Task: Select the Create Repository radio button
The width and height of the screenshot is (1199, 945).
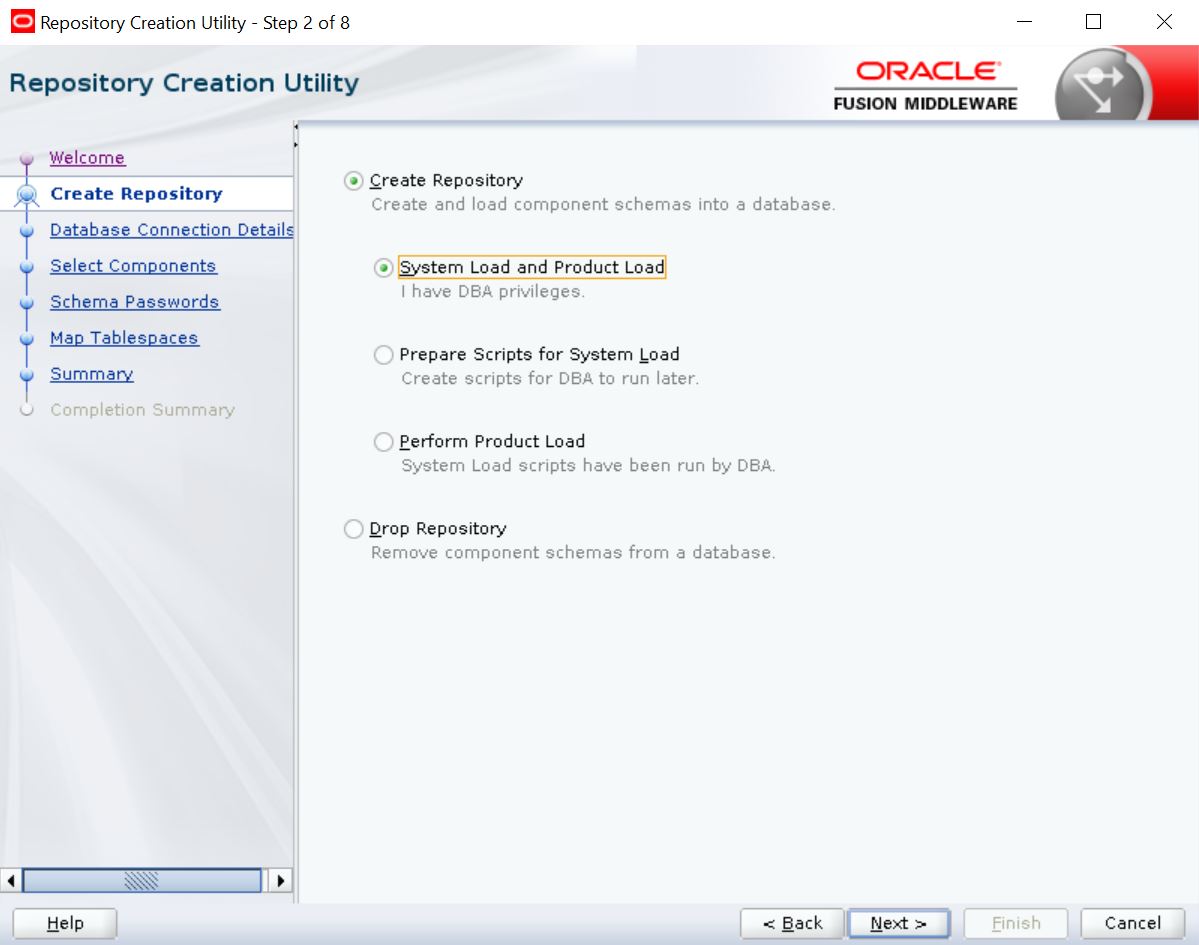Action: click(353, 181)
